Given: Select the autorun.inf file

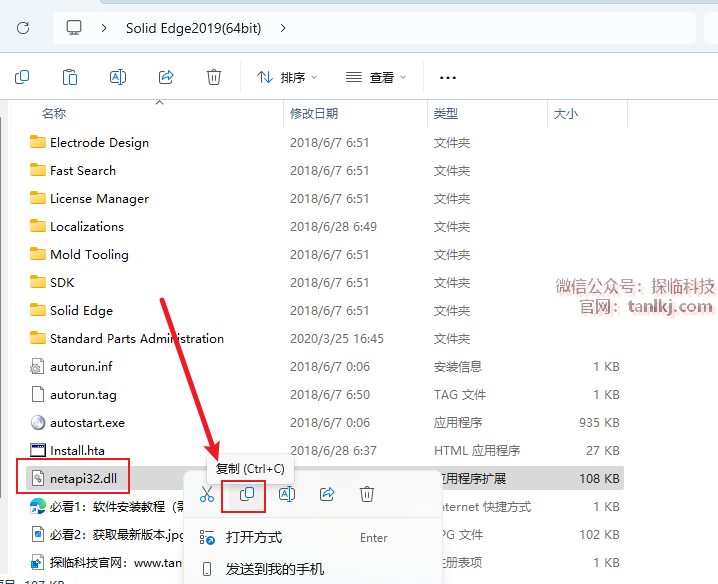Looking at the screenshot, I should pos(81,366).
